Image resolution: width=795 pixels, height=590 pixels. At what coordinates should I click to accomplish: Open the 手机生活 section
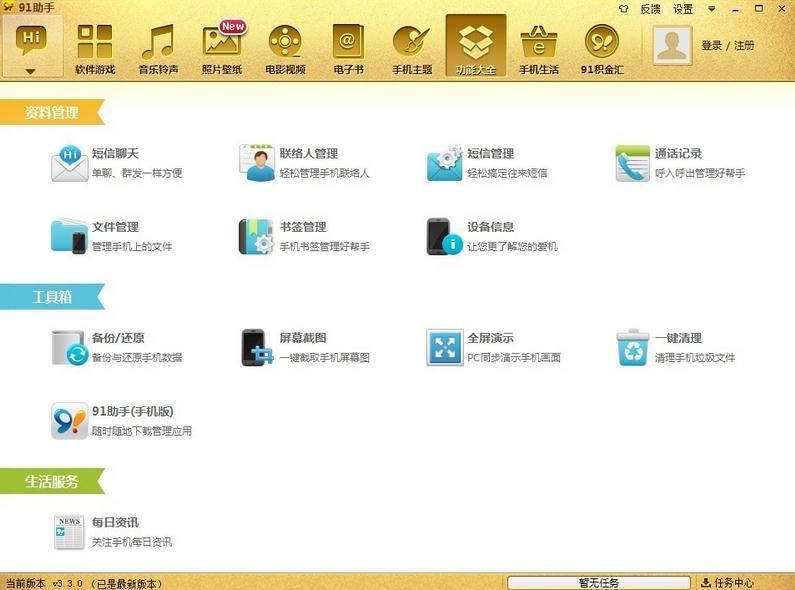pos(539,48)
